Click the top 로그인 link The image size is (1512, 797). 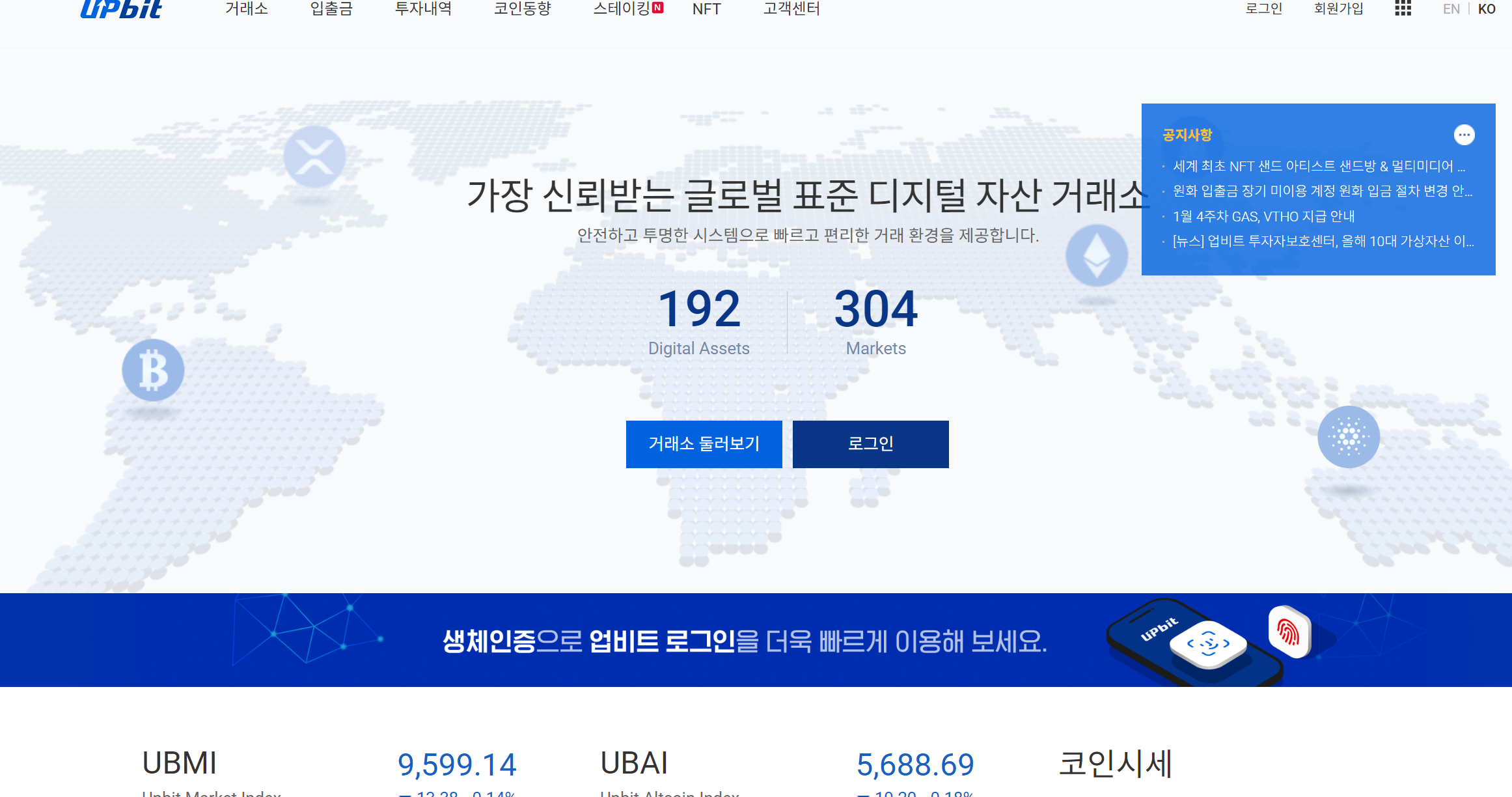tap(1263, 8)
